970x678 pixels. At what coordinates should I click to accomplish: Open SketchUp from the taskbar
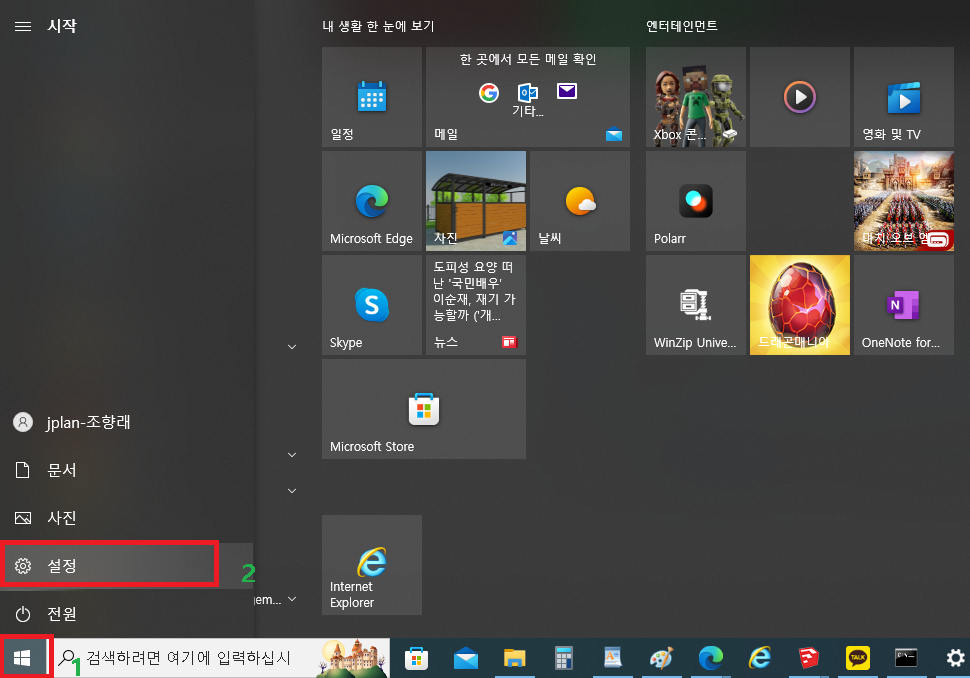(809, 658)
